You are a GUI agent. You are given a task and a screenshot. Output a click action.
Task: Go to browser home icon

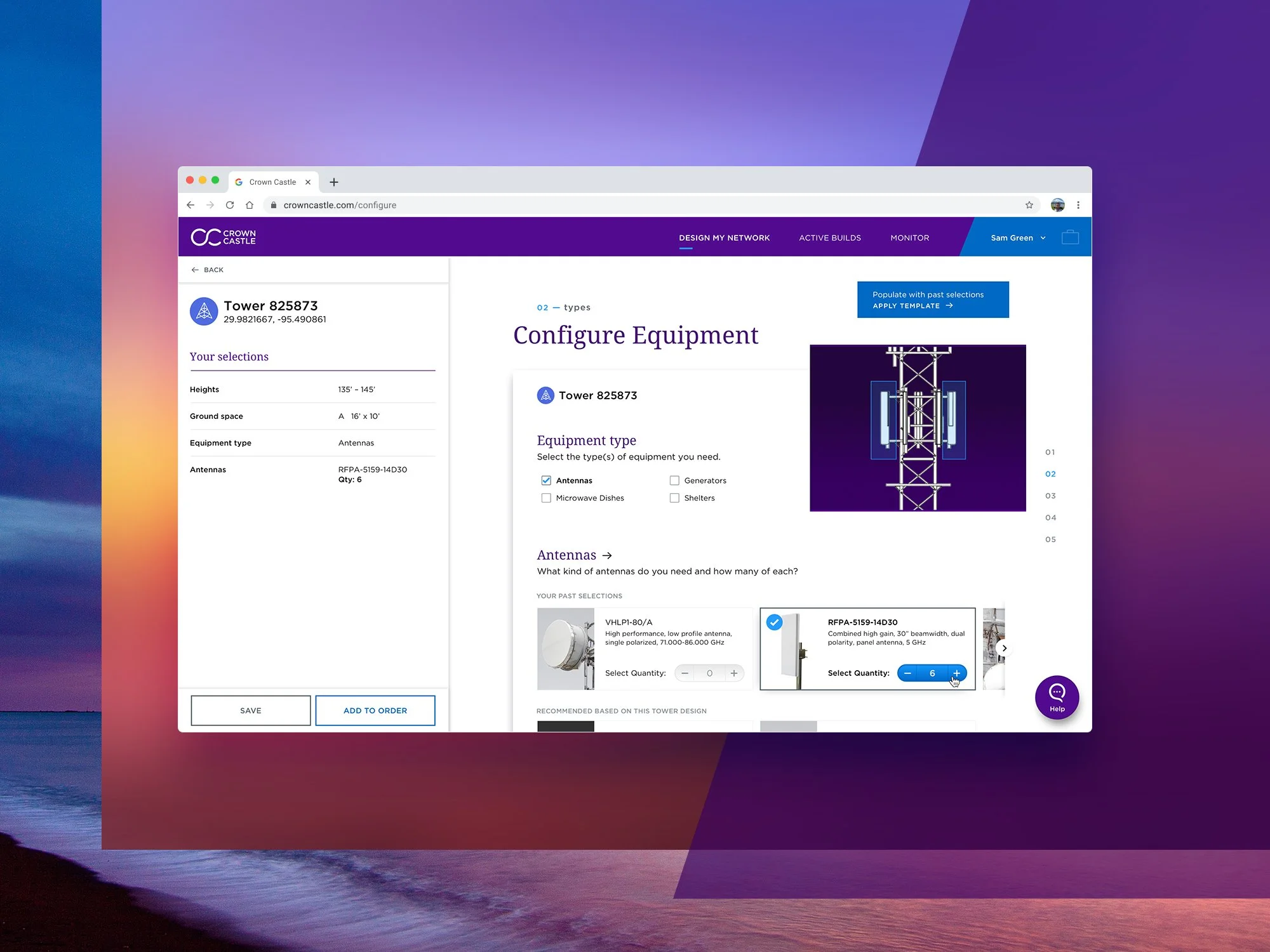click(250, 205)
